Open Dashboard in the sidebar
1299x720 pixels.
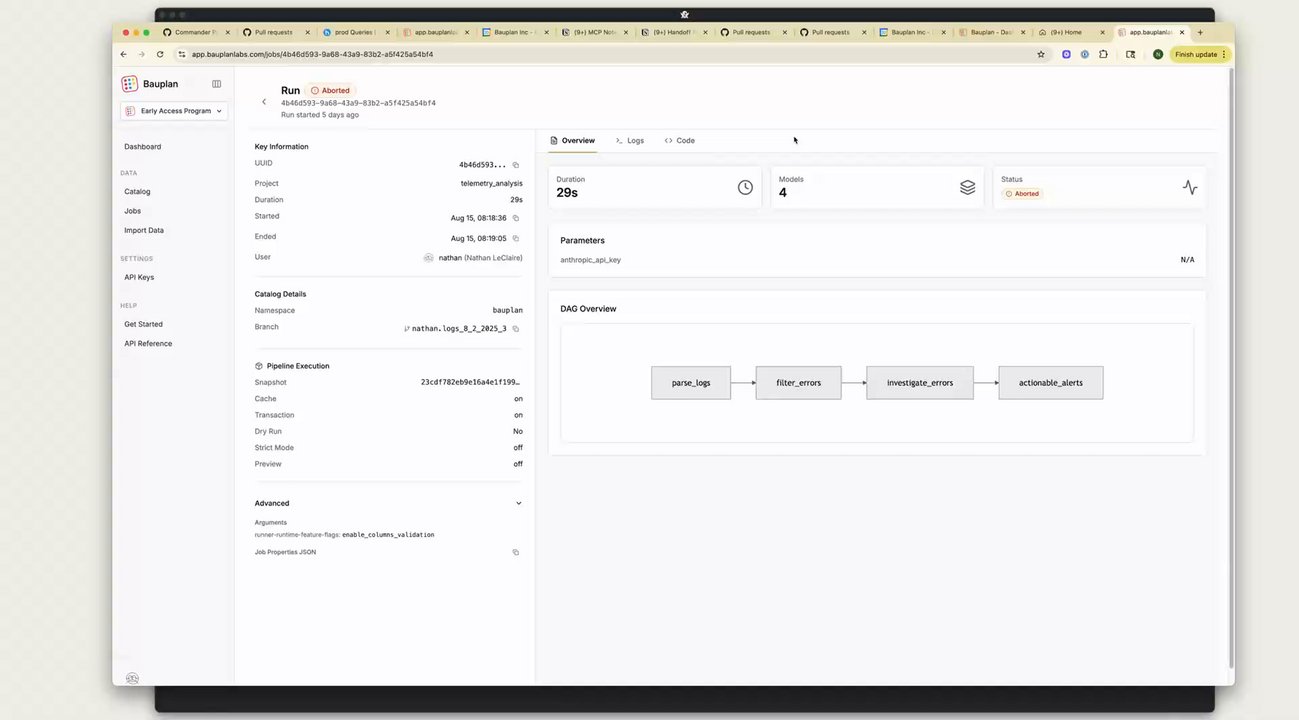coord(142,147)
